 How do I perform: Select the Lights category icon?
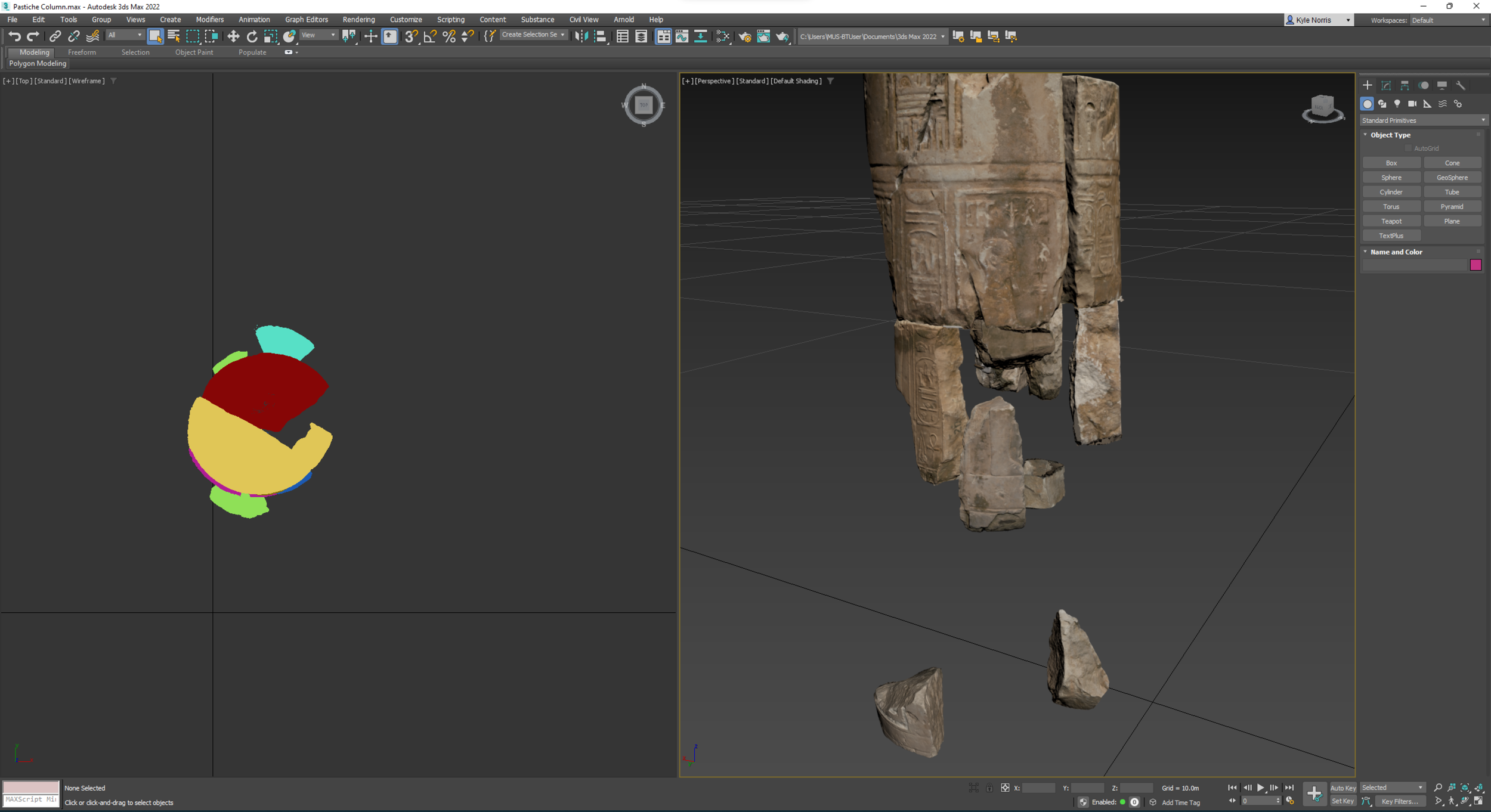1397,104
